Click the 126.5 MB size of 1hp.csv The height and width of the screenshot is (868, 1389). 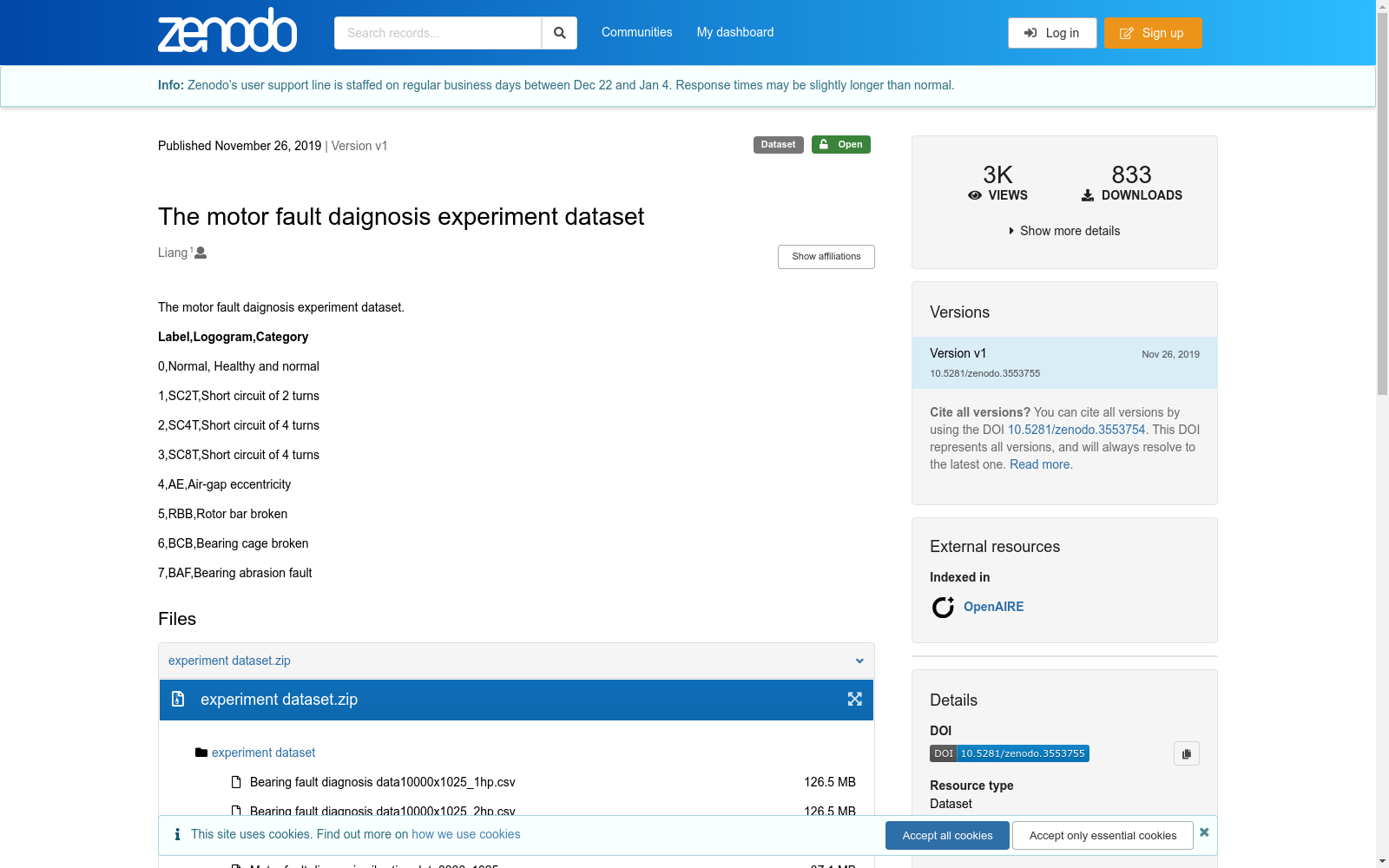pyautogui.click(x=830, y=782)
